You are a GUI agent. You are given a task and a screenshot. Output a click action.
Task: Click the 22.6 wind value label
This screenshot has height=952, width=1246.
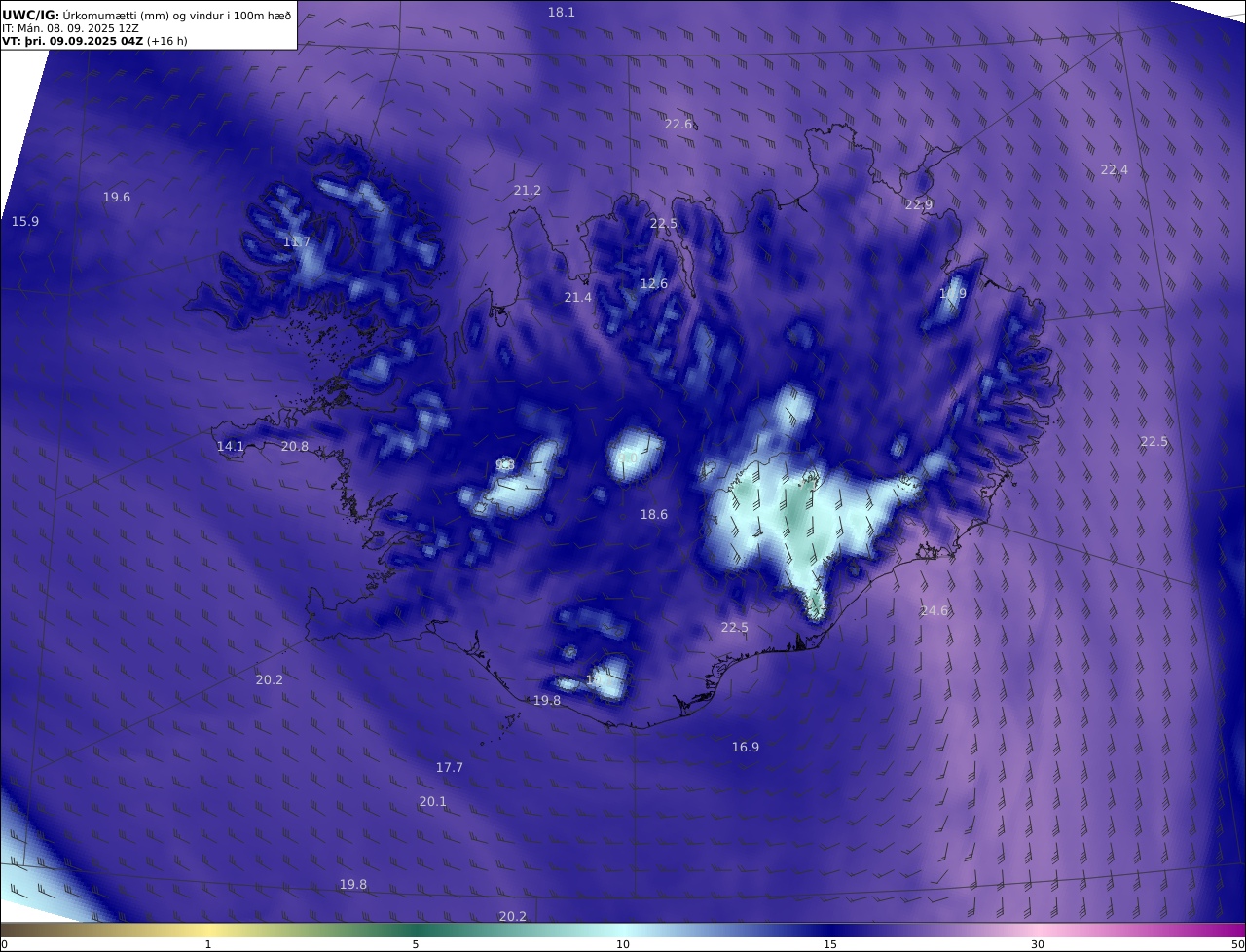pyautogui.click(x=678, y=125)
